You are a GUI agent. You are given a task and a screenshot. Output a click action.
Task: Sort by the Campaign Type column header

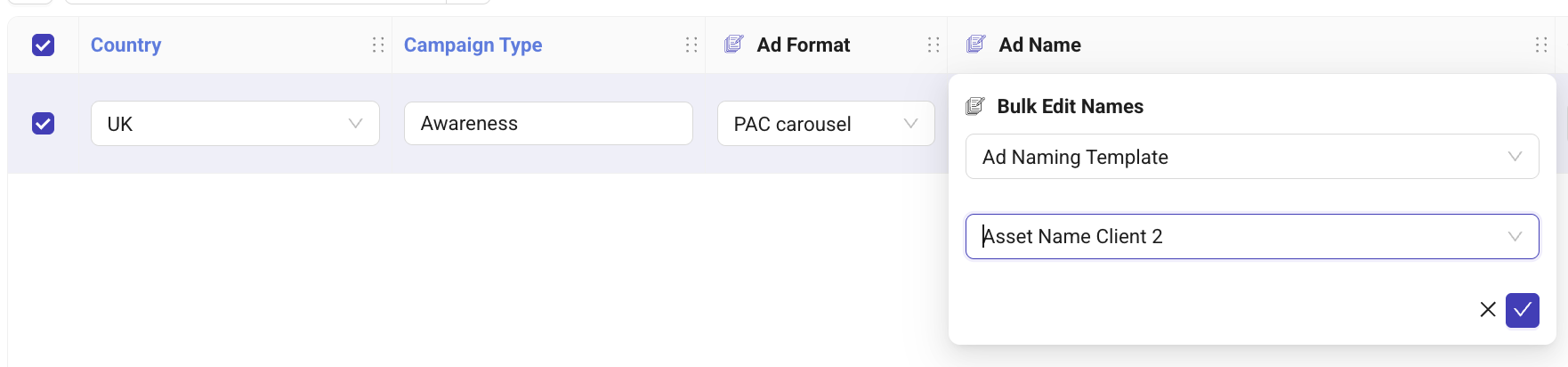473,45
